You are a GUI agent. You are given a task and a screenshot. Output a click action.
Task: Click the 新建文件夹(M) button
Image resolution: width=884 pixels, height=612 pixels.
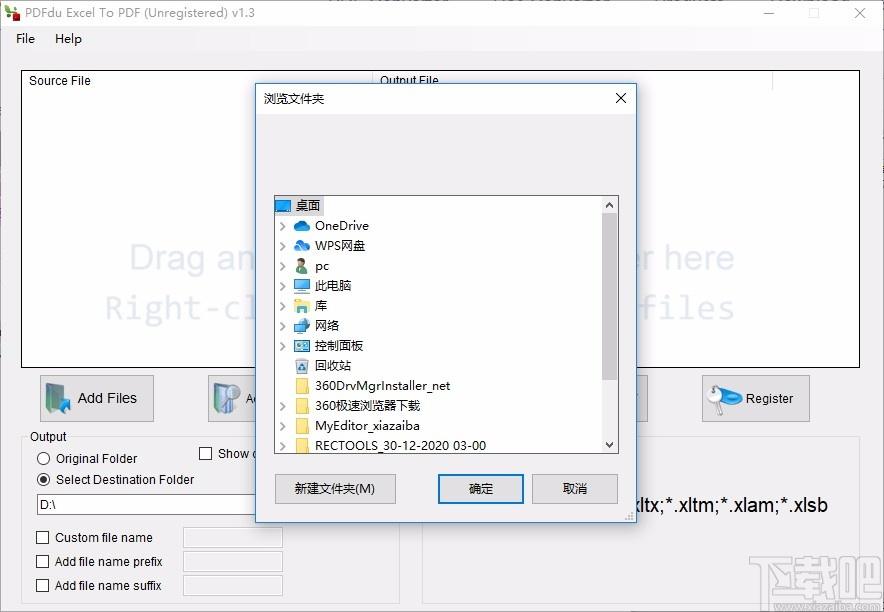335,489
